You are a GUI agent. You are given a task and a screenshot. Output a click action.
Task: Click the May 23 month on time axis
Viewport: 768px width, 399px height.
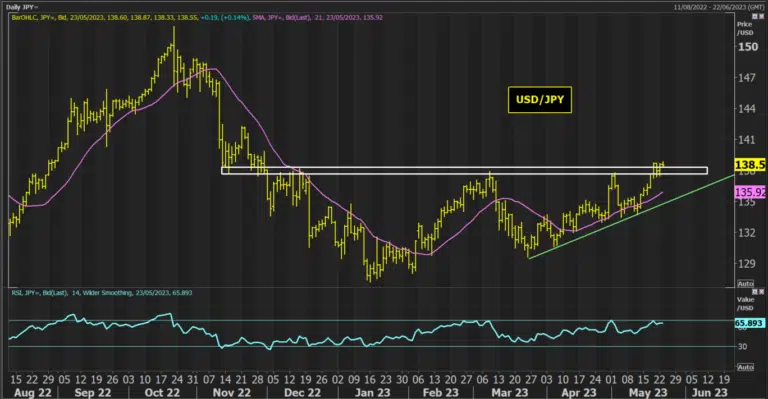point(648,393)
